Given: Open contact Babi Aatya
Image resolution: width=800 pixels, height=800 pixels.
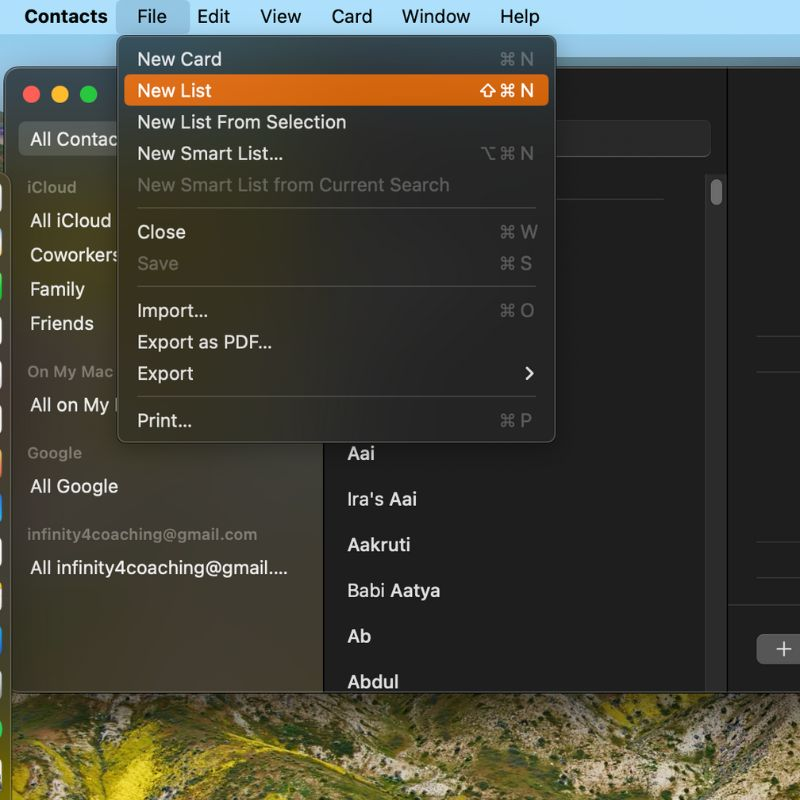Looking at the screenshot, I should [393, 591].
